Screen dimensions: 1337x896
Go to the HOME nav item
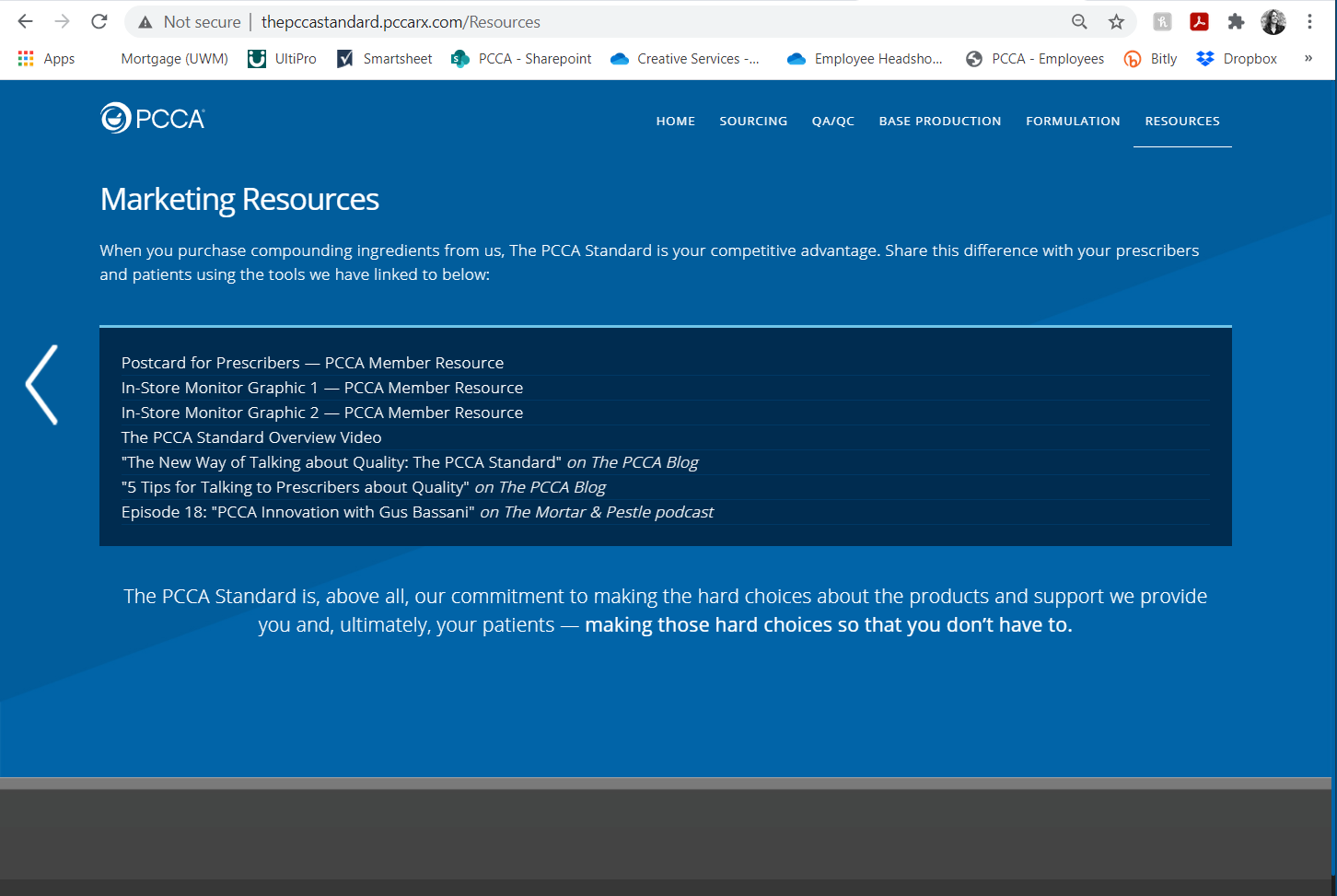[x=676, y=121]
